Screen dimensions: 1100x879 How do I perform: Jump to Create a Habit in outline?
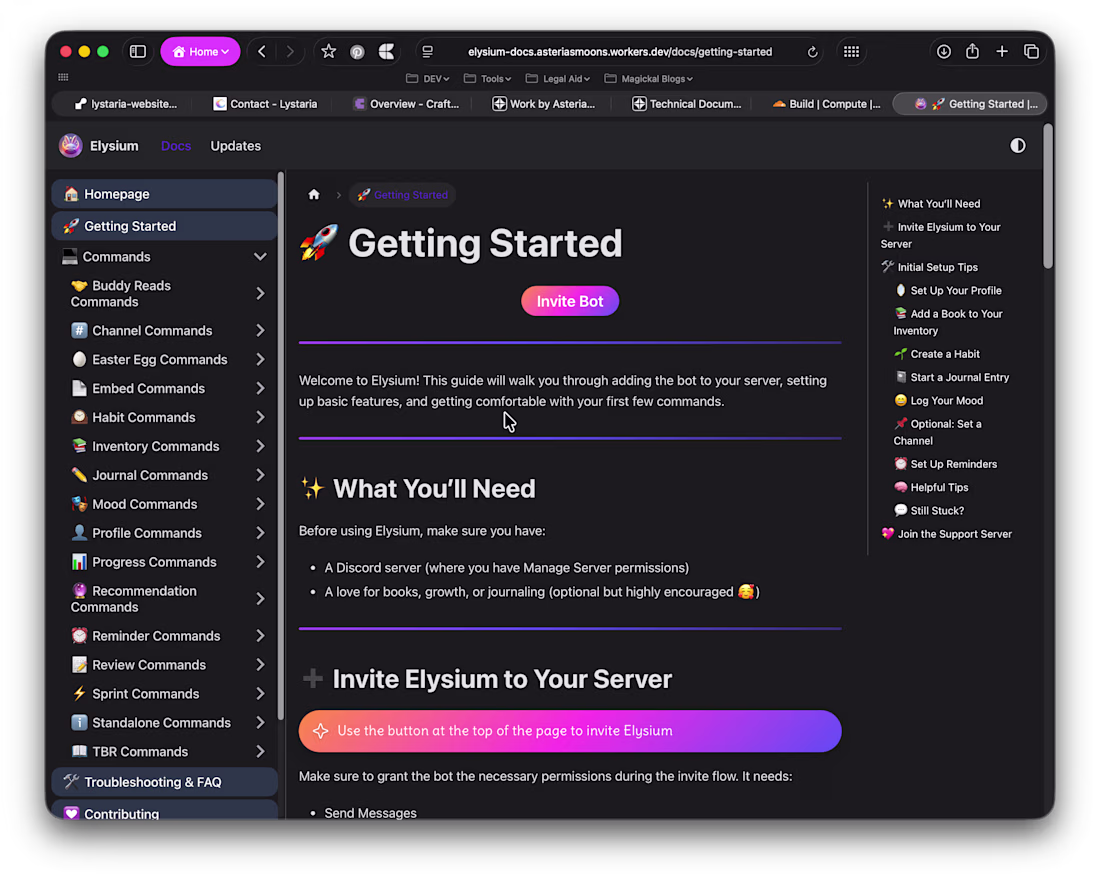(x=937, y=354)
